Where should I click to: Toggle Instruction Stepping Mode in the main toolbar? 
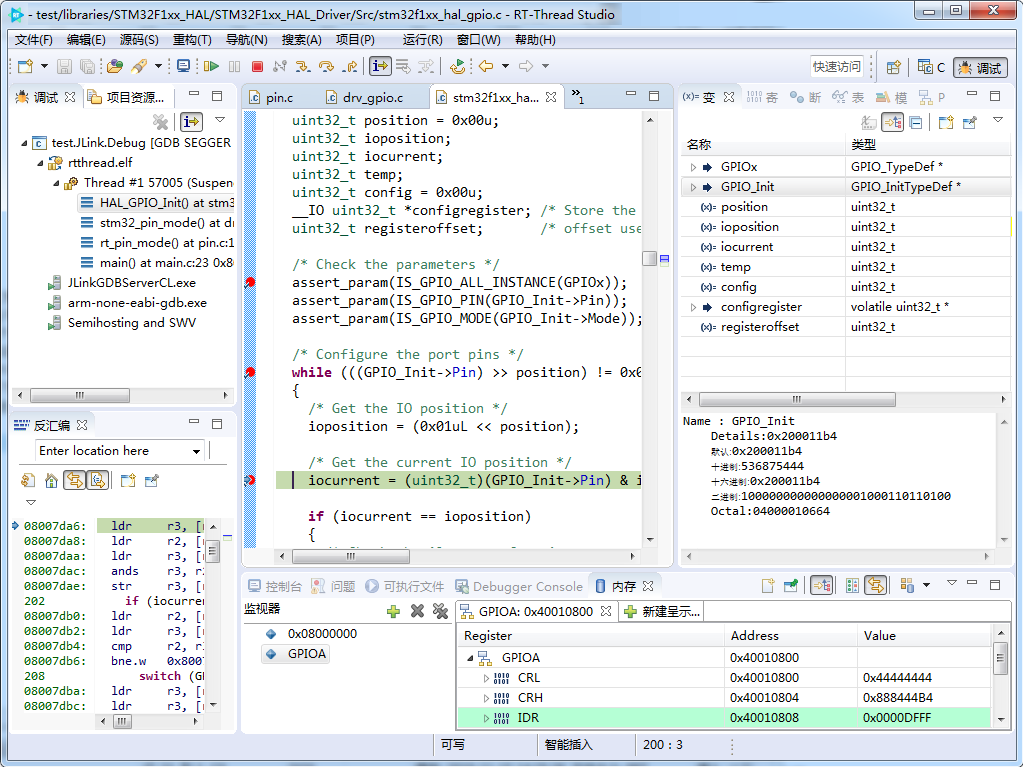[x=380, y=67]
